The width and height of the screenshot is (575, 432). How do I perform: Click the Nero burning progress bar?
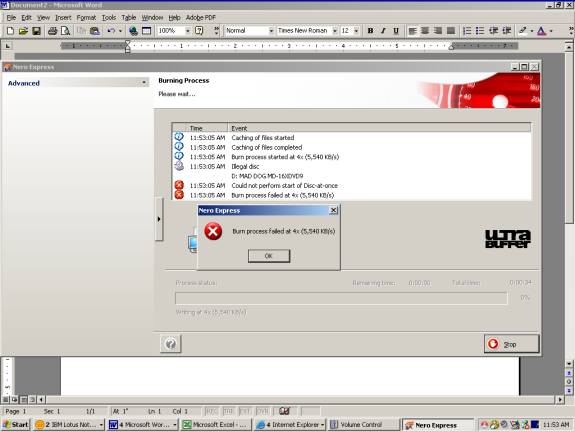[x=341, y=298]
